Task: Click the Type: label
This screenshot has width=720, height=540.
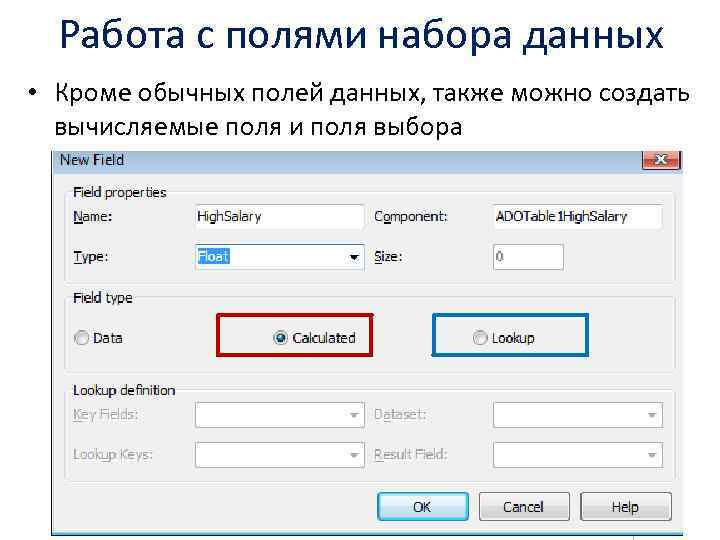Action: 91,256
